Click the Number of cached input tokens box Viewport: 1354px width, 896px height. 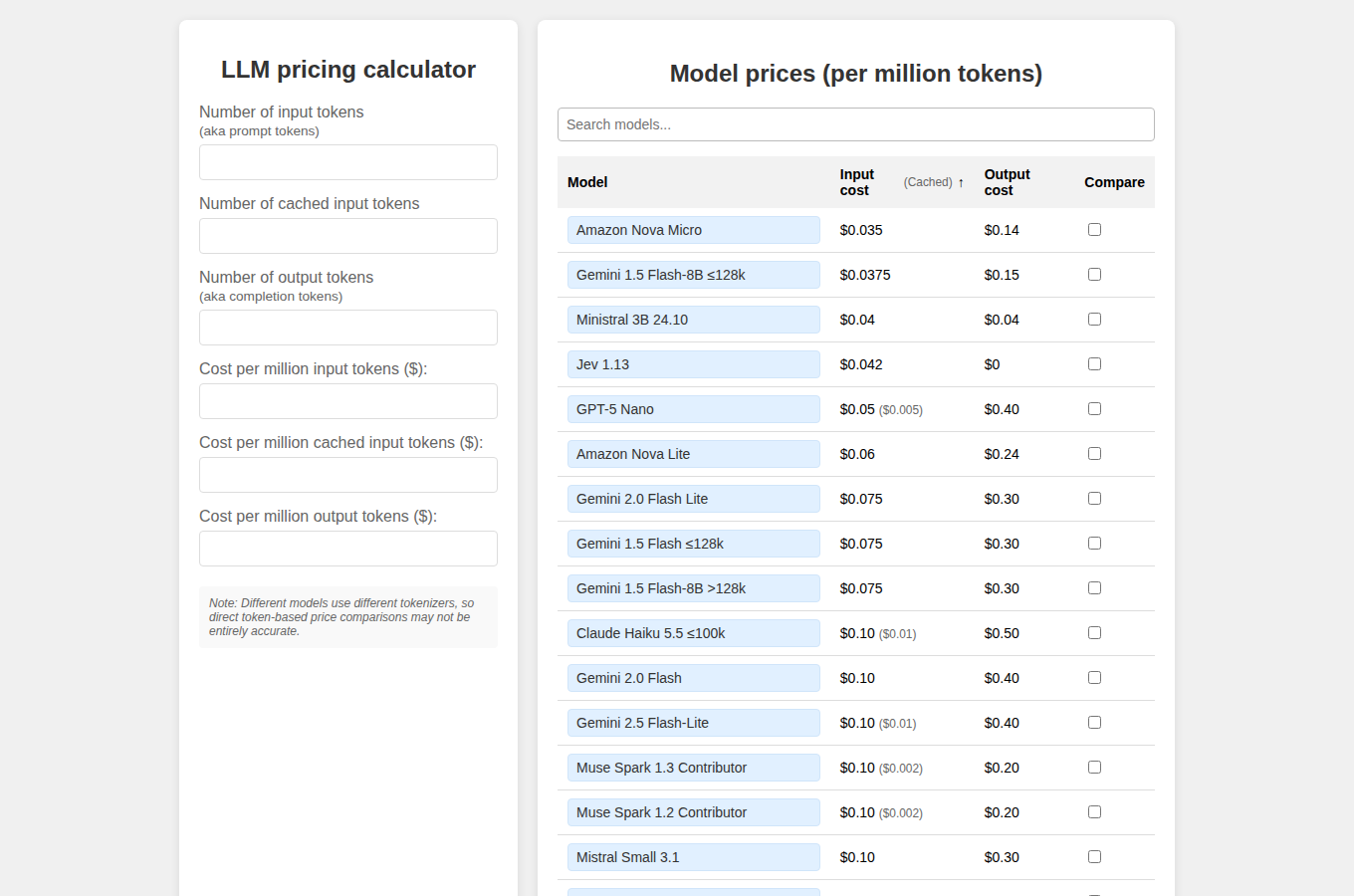[348, 236]
